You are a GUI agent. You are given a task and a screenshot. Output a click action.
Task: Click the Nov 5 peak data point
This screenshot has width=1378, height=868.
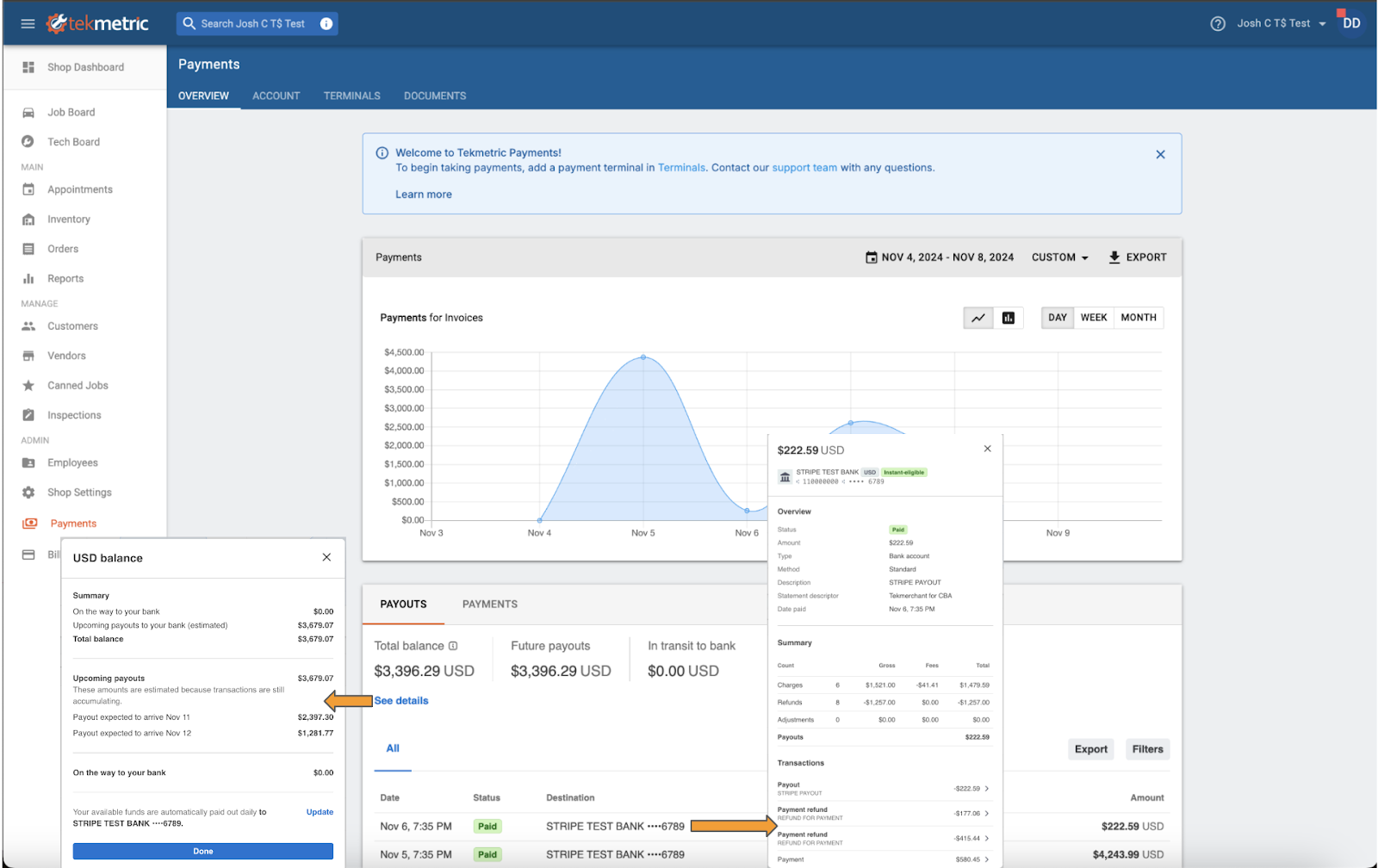point(643,356)
